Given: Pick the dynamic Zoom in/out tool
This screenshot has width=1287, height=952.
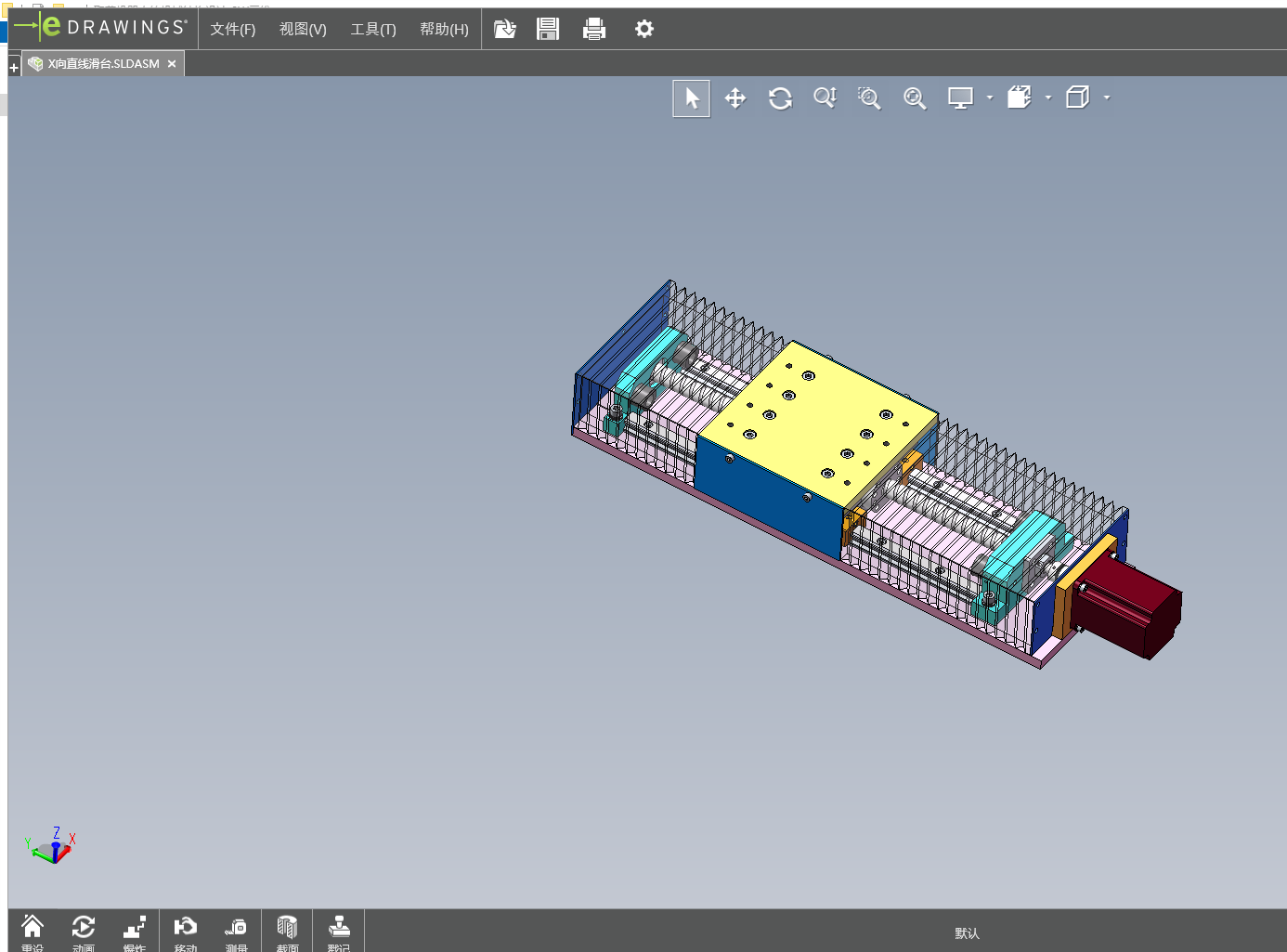Looking at the screenshot, I should (x=825, y=98).
